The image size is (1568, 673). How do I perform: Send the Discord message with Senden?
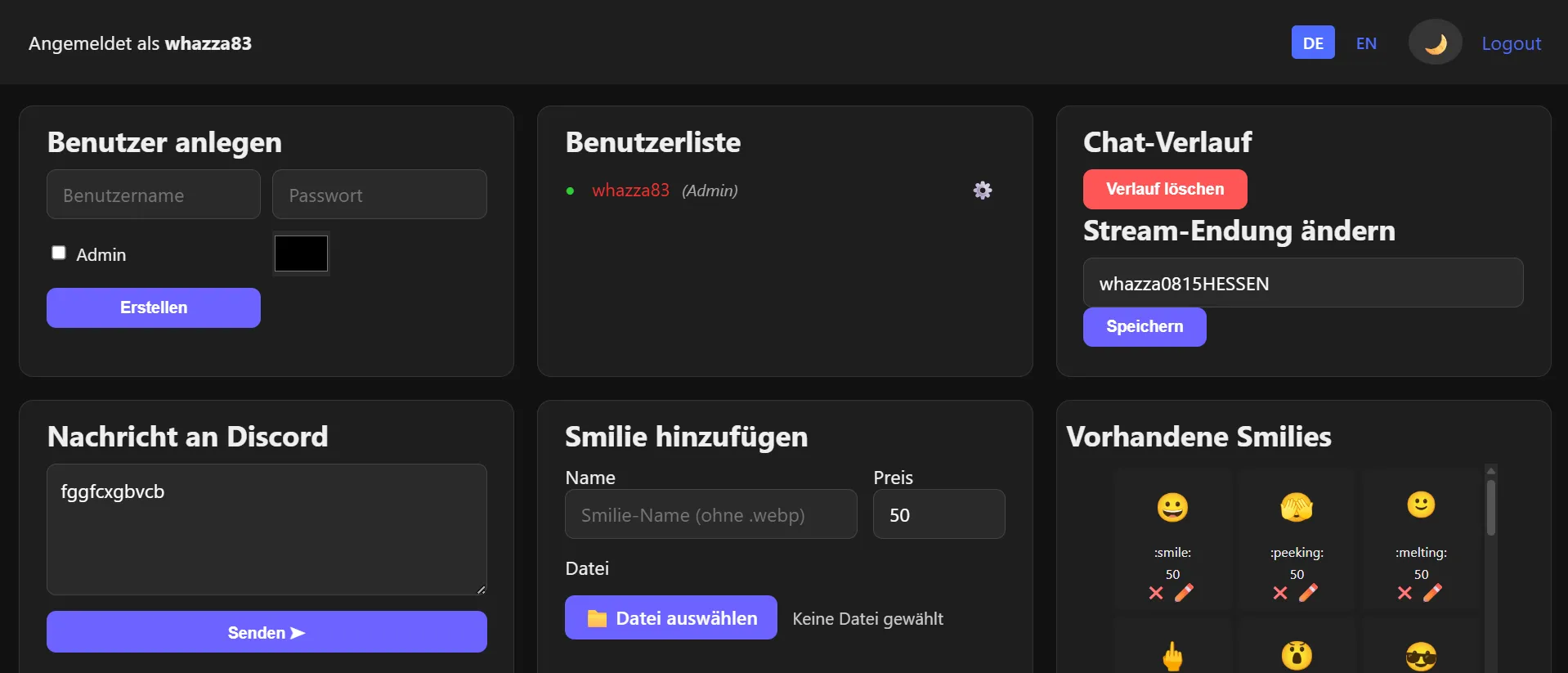pyautogui.click(x=267, y=632)
